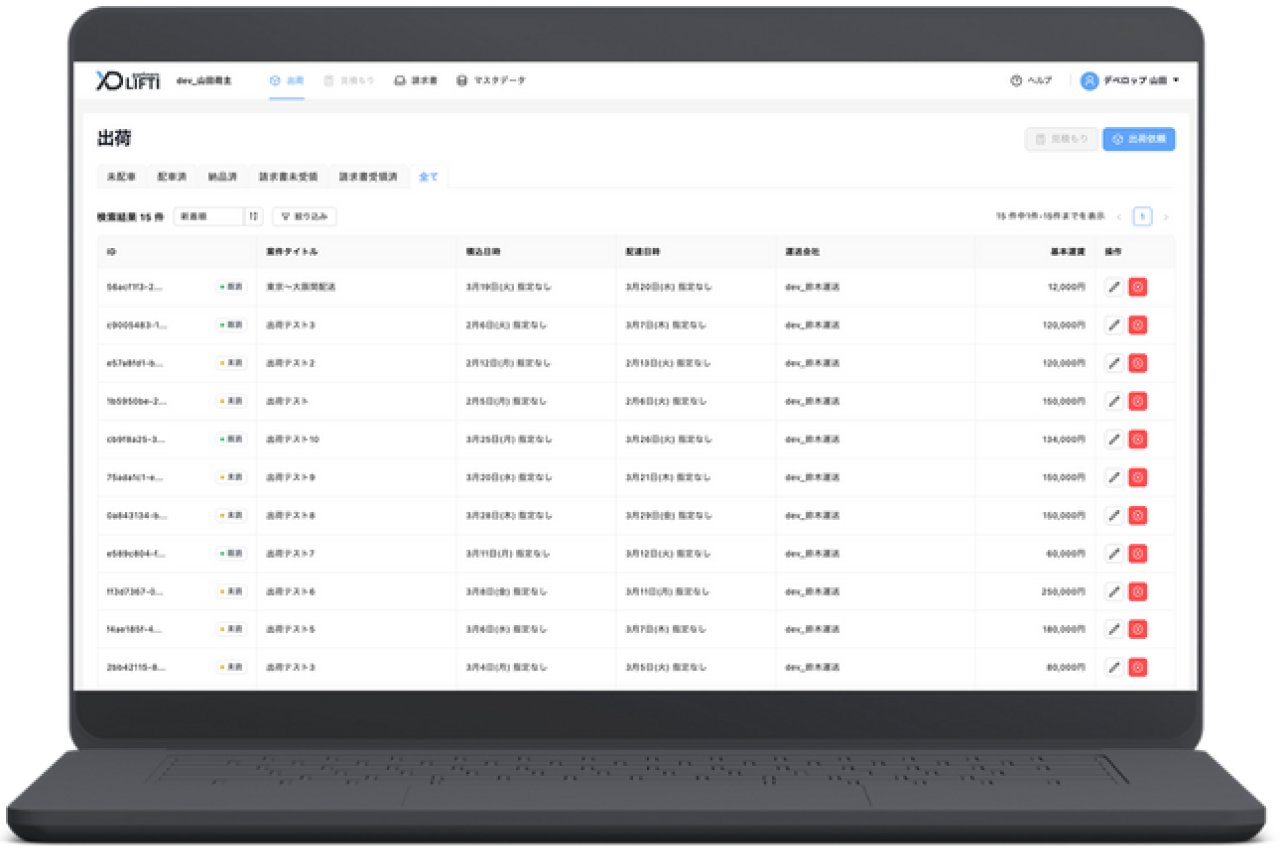Viewport: 1280px width, 854px height.
Task: Delete the 出荷テスト8 row via red icon
Action: 1138,515
